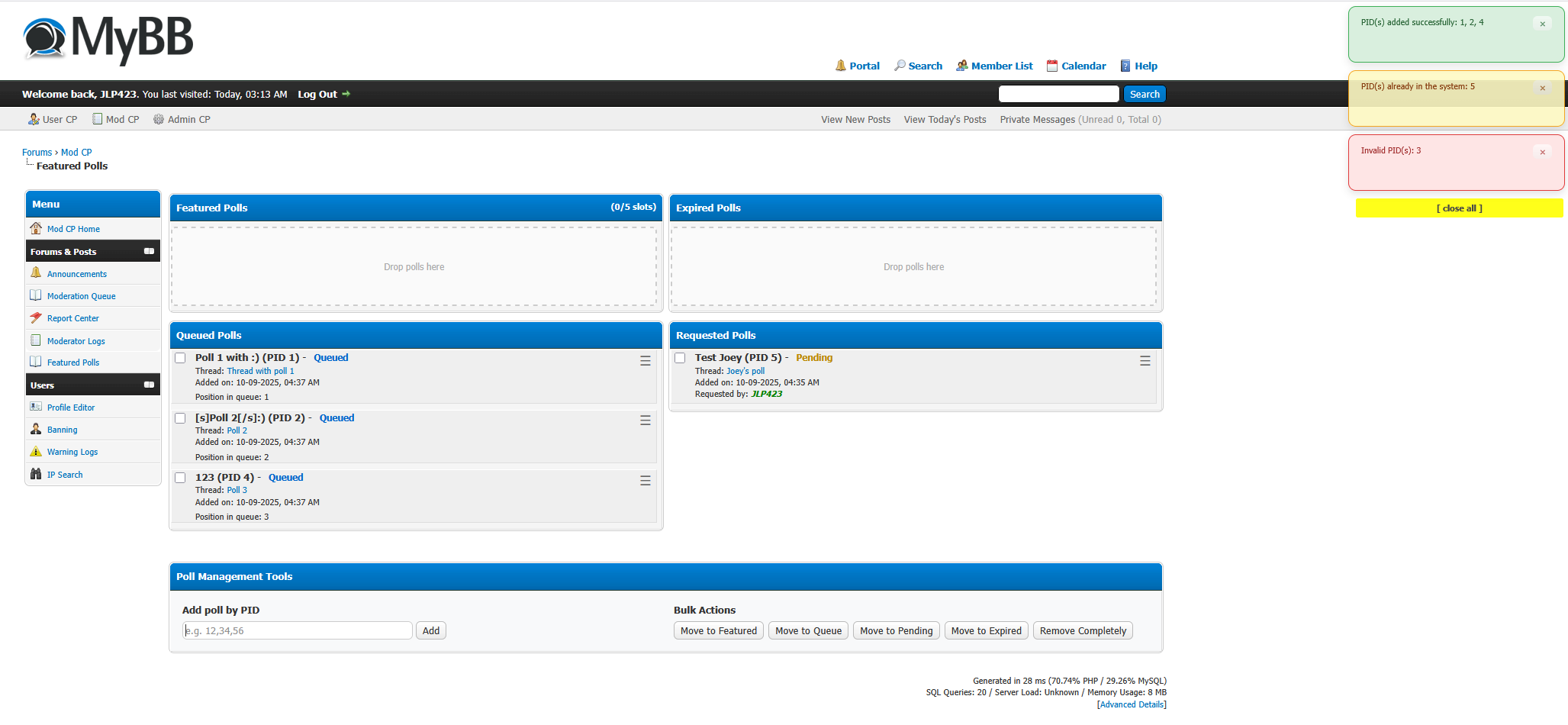Click the IP Search binoculars icon
Viewport: 1568px width, 725px height.
click(36, 474)
